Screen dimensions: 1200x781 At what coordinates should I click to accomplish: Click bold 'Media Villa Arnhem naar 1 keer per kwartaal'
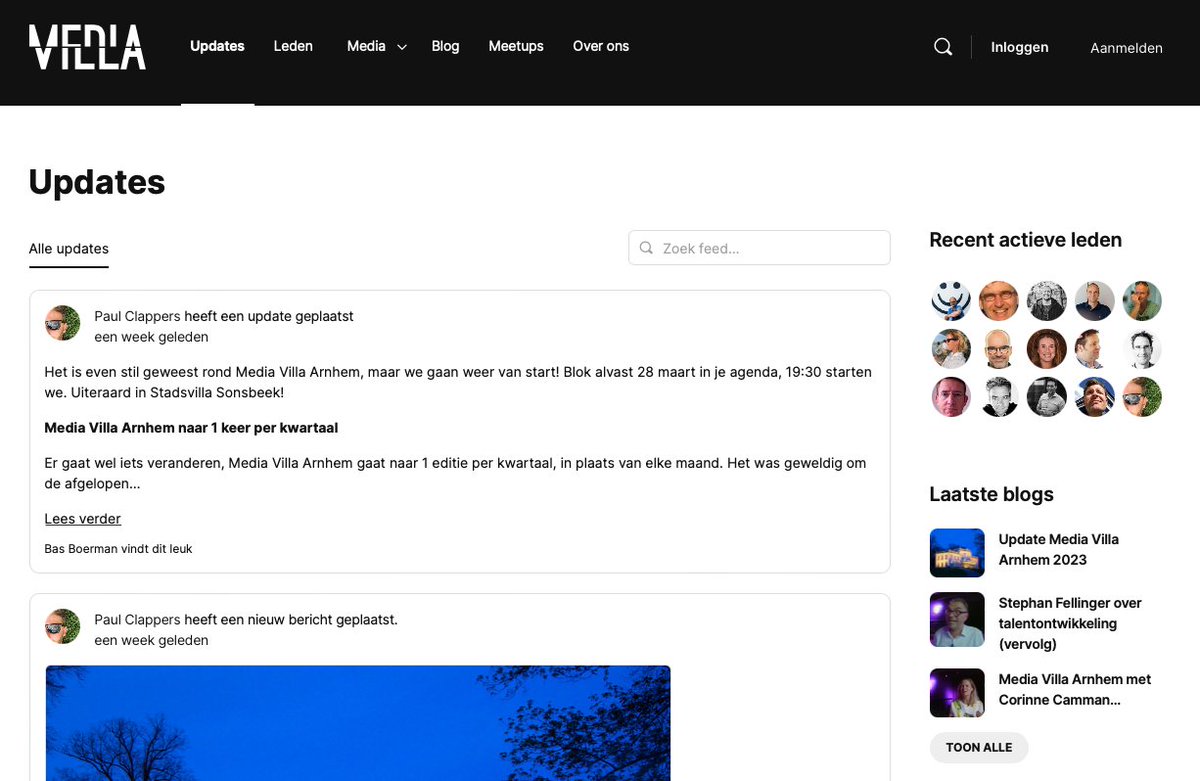pos(191,428)
